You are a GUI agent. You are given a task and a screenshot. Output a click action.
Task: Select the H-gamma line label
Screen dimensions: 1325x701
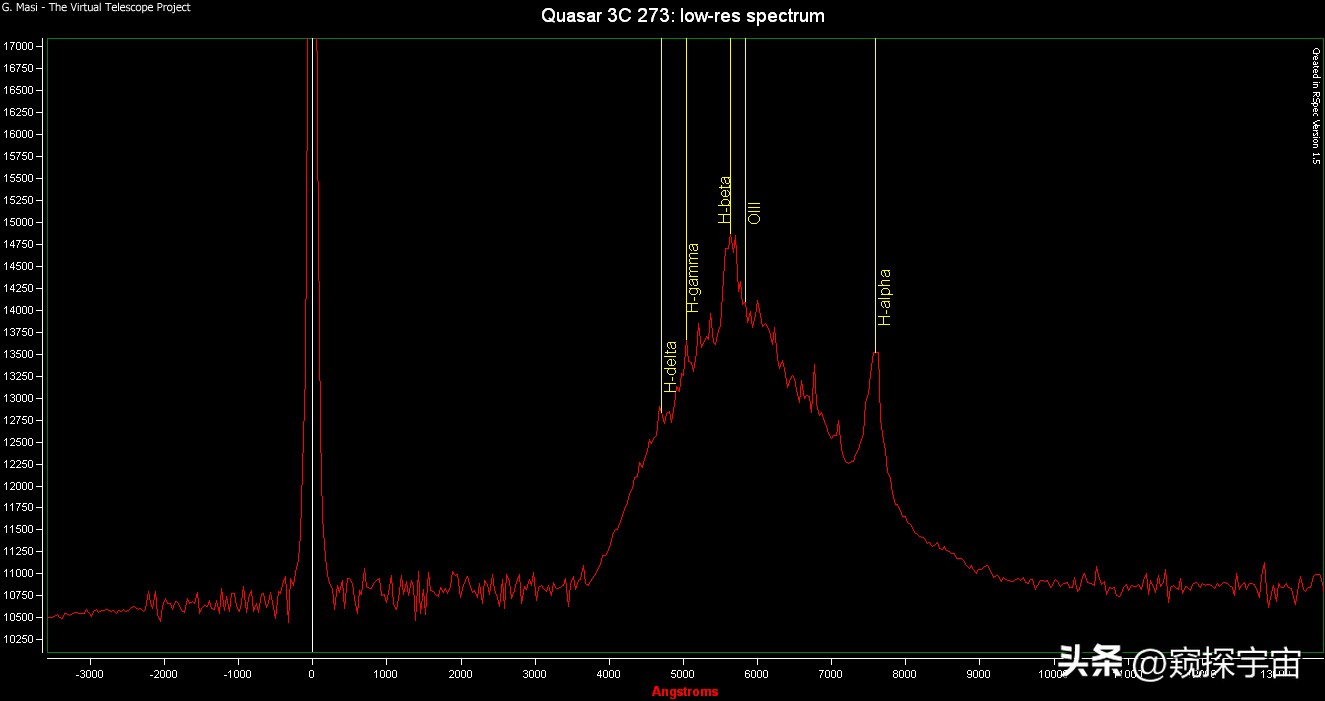[693, 277]
